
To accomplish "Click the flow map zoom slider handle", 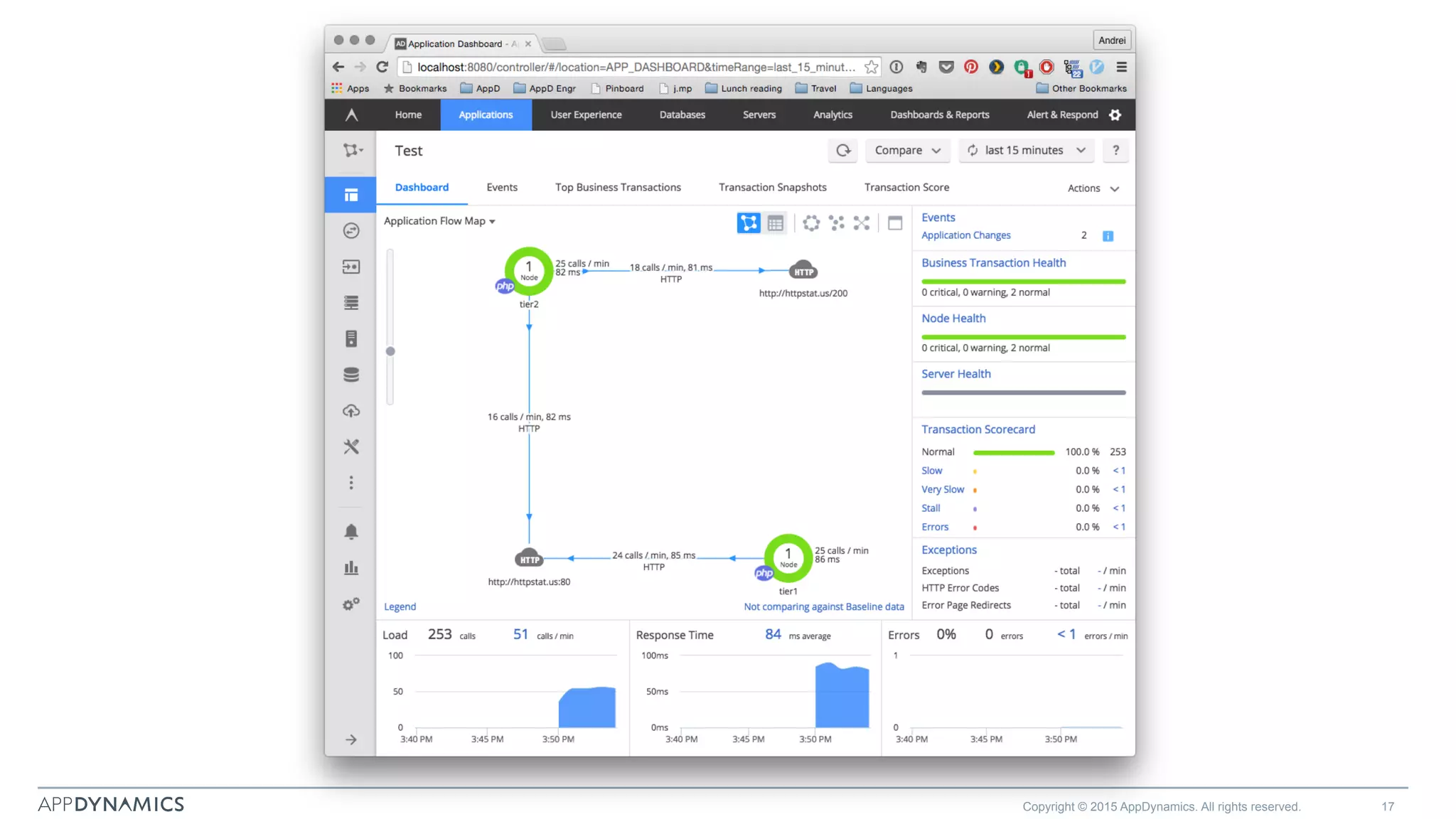I will pos(390,351).
